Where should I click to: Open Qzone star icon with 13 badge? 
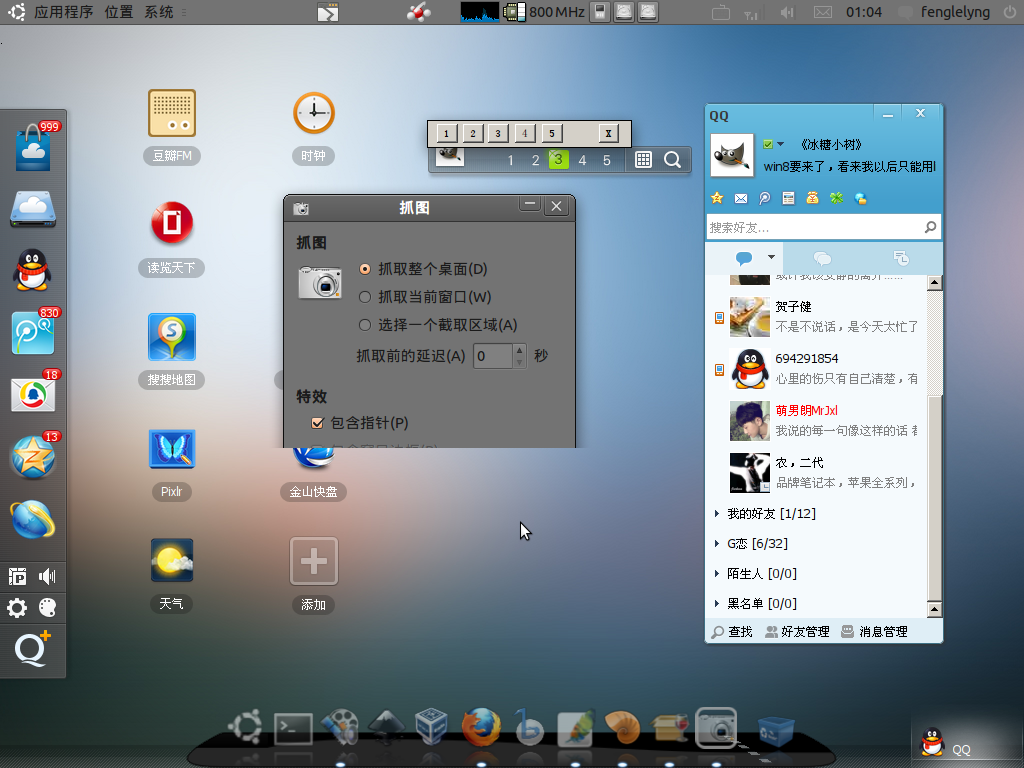33,456
